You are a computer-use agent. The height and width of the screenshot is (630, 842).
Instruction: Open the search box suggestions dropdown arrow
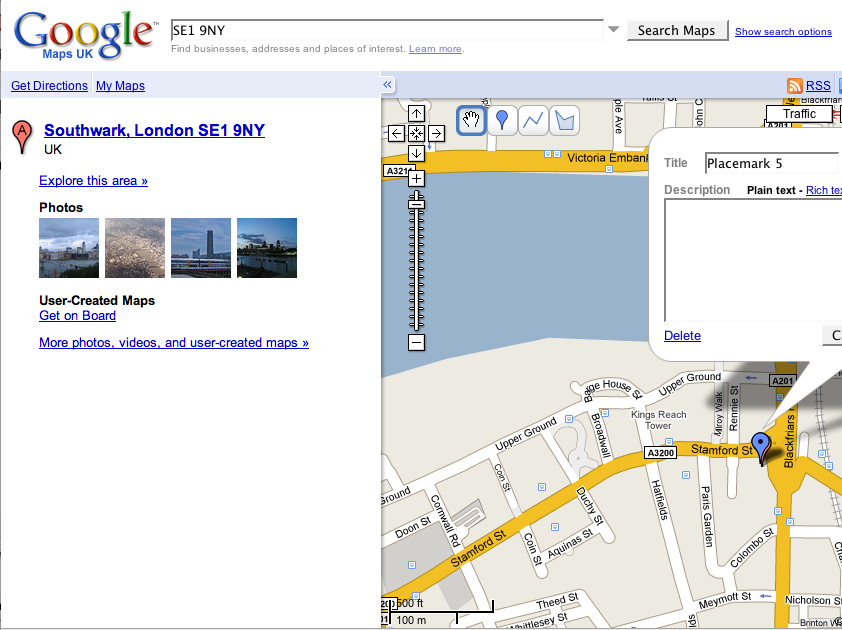click(614, 30)
